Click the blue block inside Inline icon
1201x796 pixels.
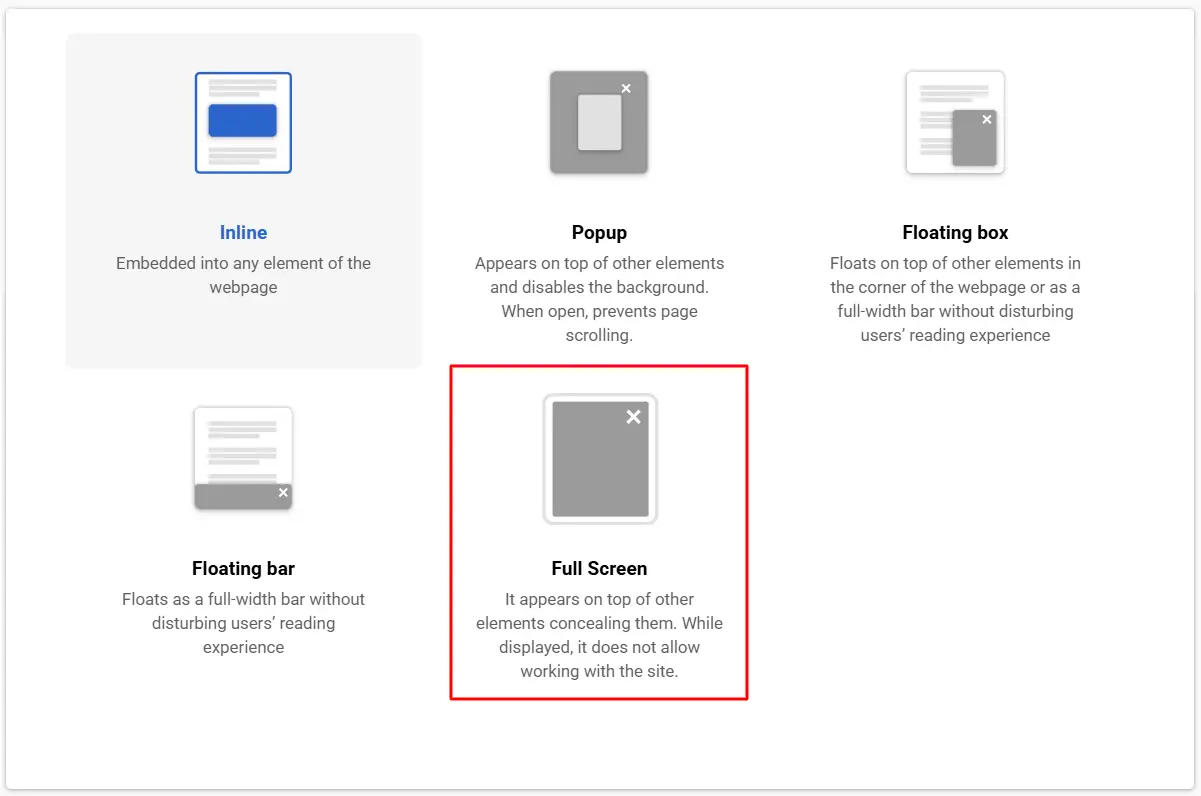[242, 120]
